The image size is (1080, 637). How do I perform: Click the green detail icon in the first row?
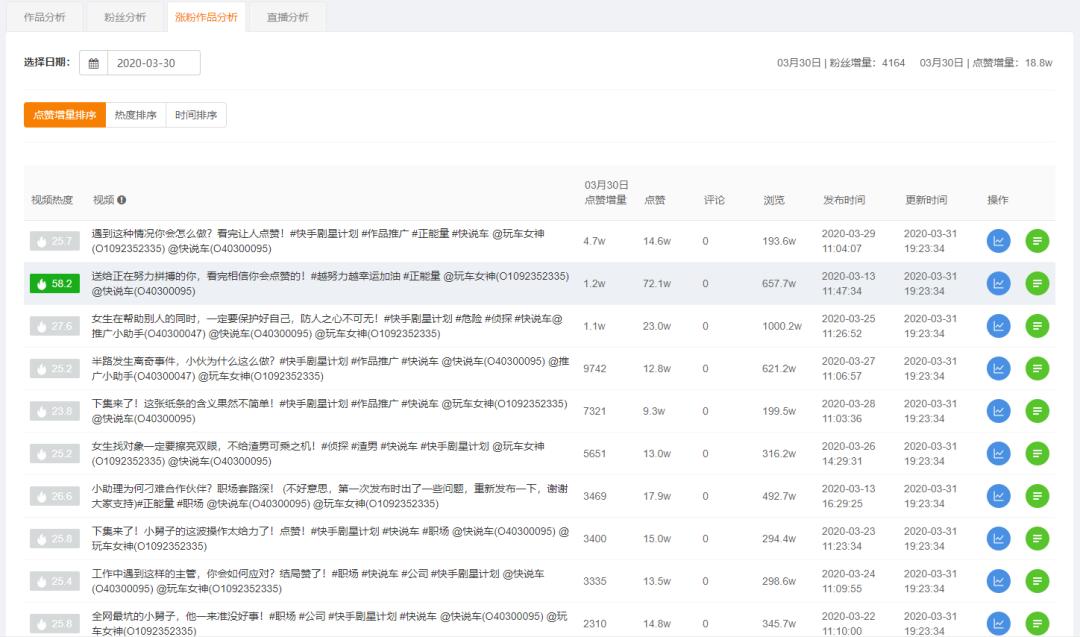1037,241
